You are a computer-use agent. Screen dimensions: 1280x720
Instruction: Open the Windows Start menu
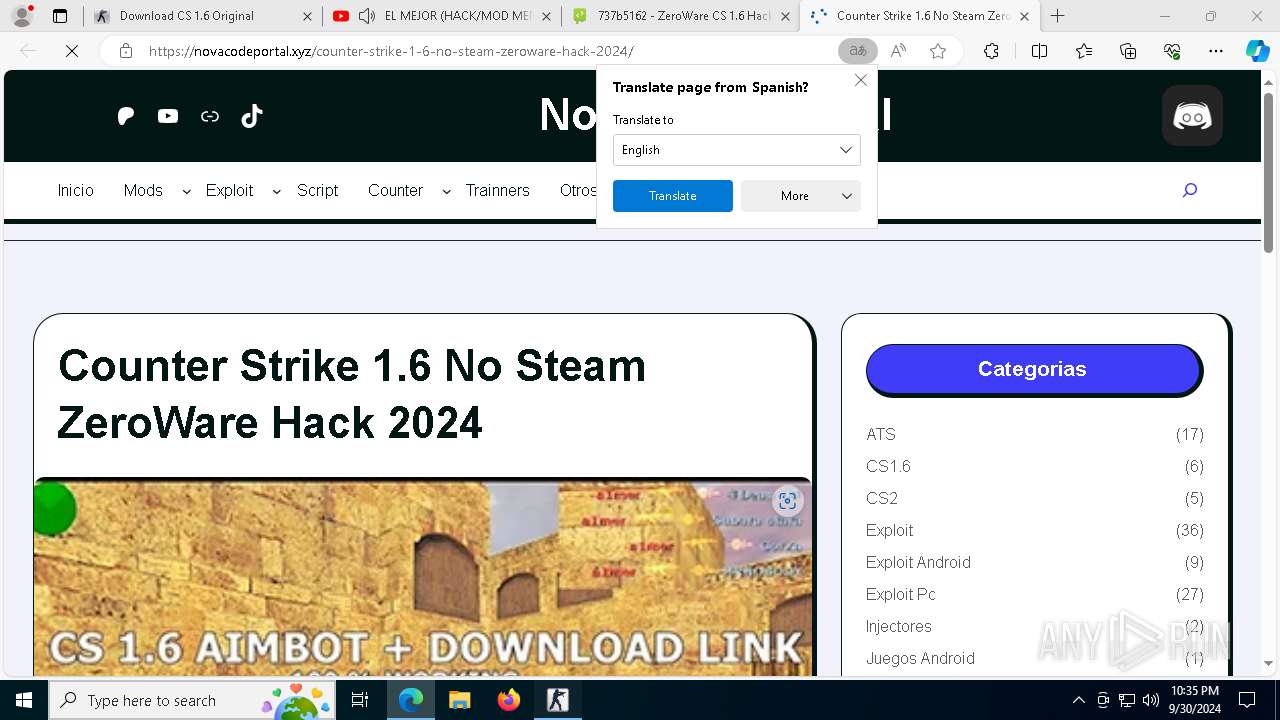pos(24,700)
